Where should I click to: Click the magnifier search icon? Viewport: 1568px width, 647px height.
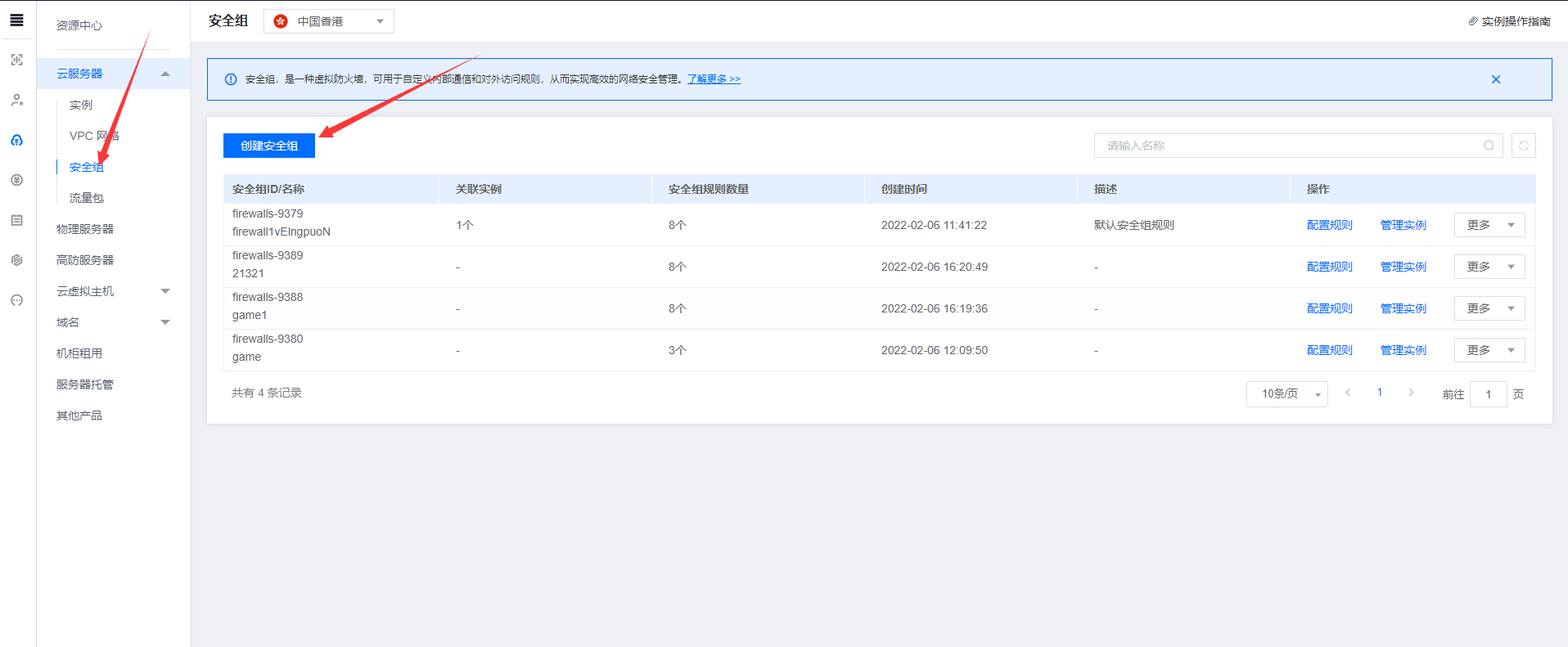click(x=1489, y=146)
